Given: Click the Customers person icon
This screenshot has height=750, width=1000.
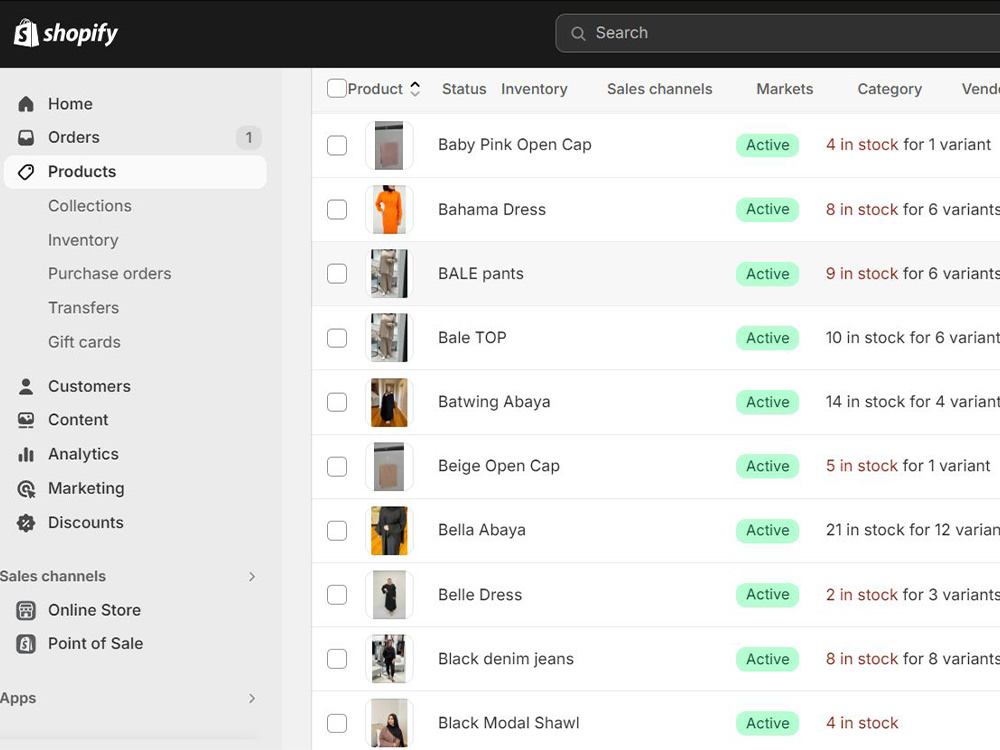Looking at the screenshot, I should click(26, 386).
